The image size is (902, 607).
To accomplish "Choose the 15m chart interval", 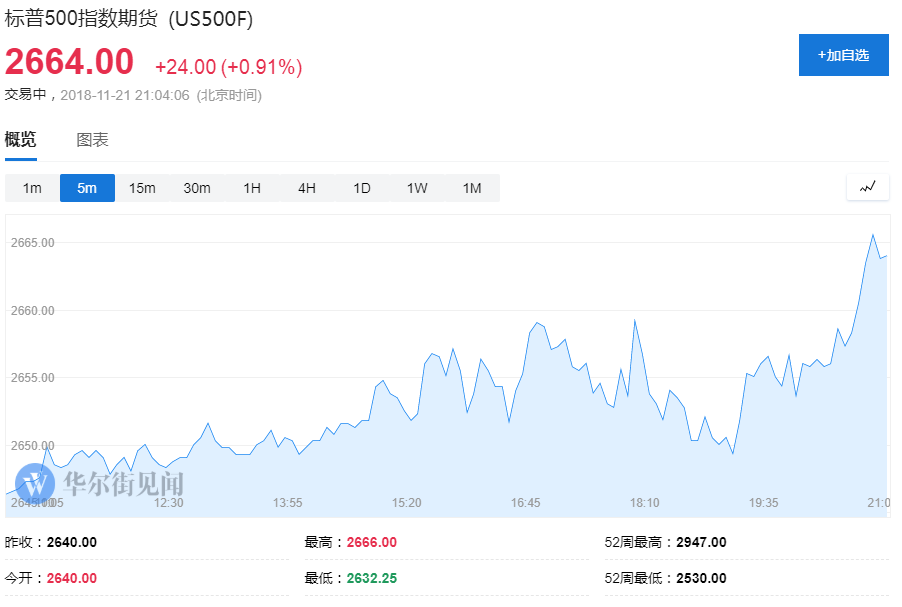I will tap(142, 188).
